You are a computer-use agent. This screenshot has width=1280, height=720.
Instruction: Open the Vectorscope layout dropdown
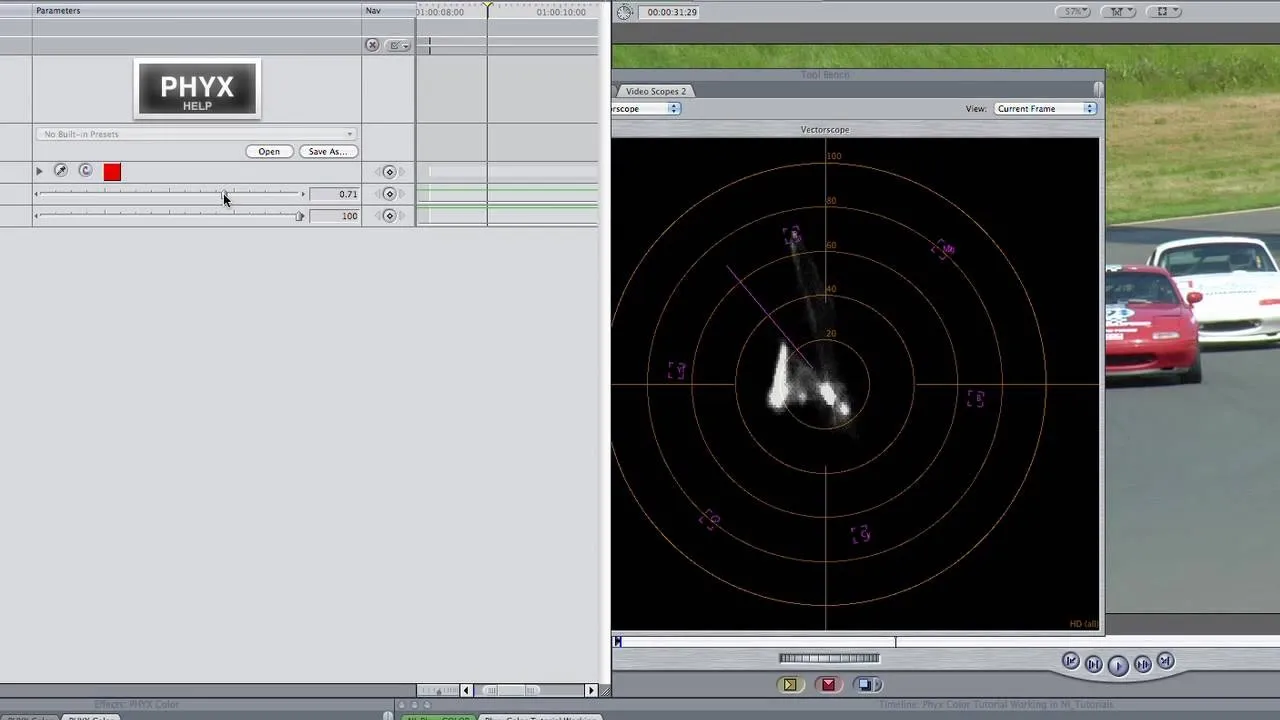pos(646,108)
